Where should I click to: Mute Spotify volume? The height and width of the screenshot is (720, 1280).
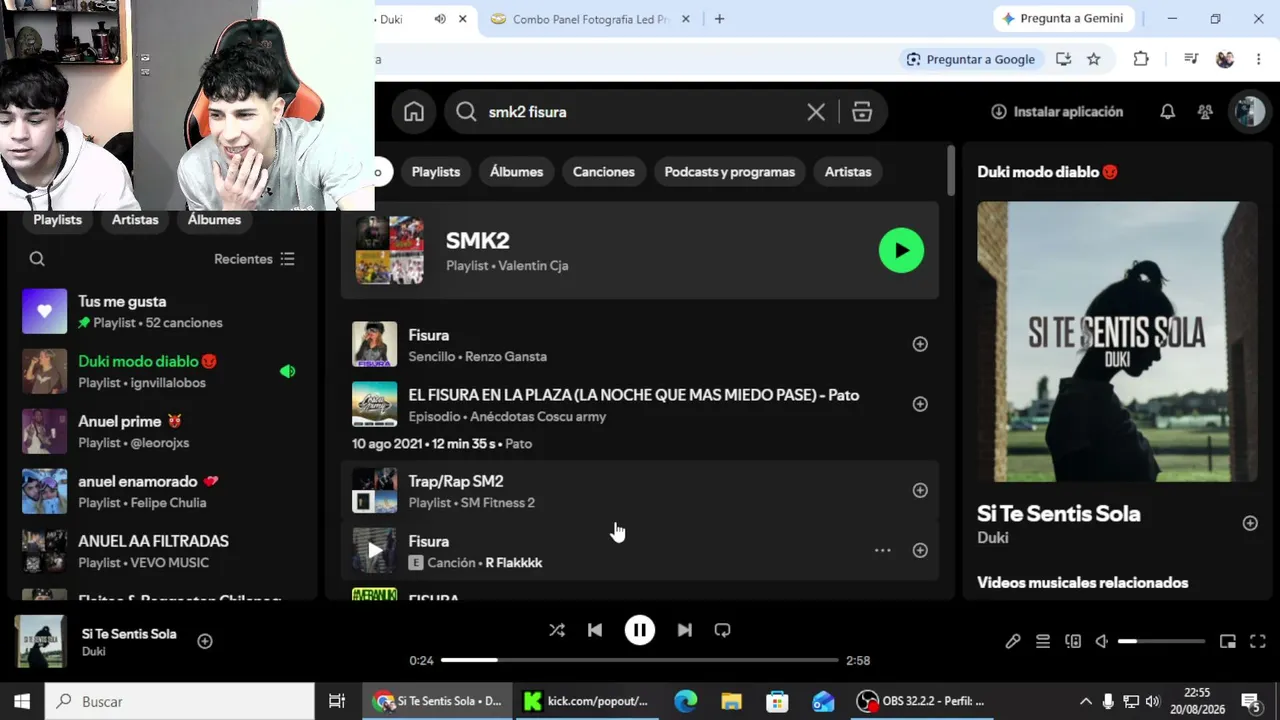pos(1102,641)
